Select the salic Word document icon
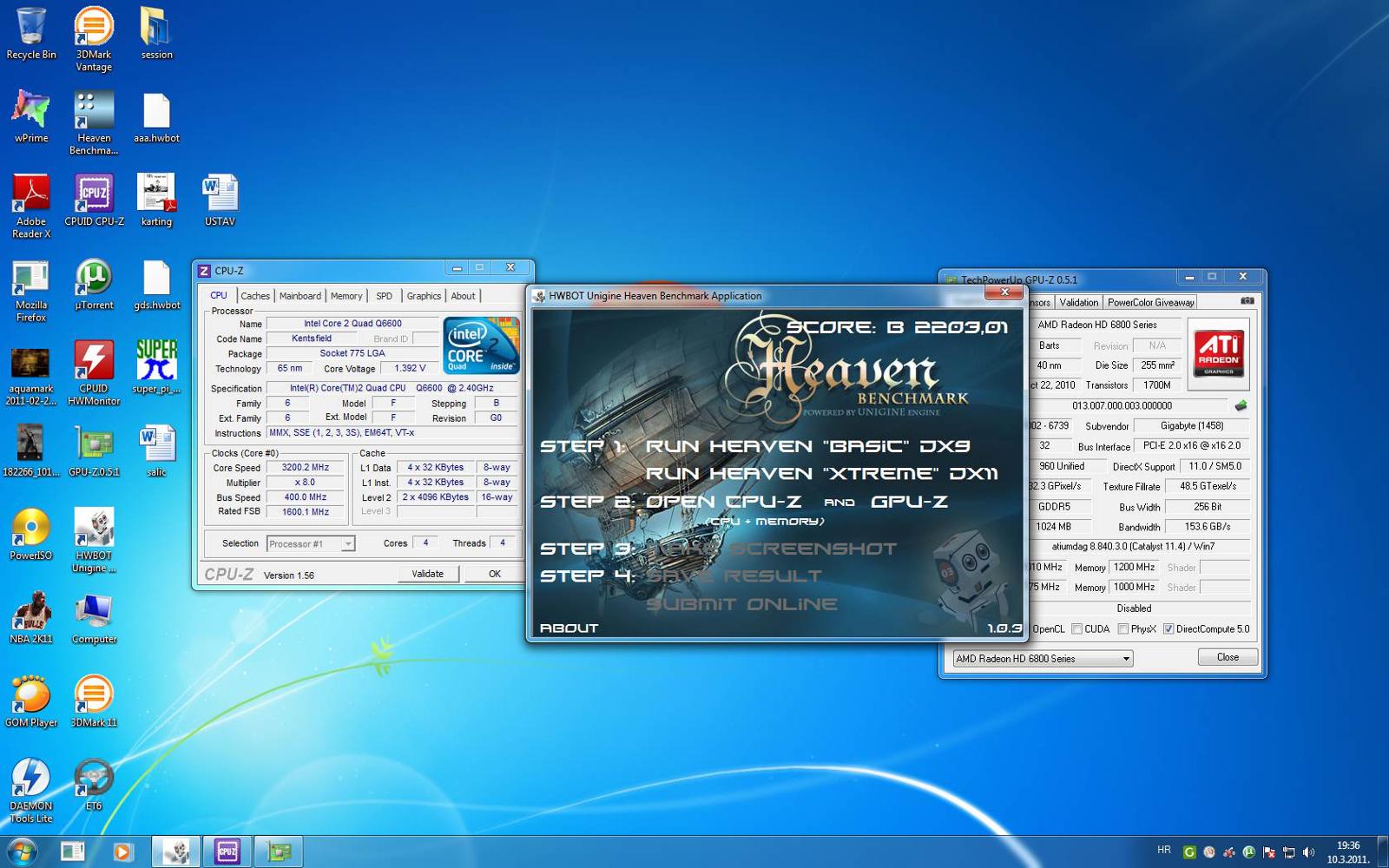Screen dimensions: 1389x868 tap(156, 451)
